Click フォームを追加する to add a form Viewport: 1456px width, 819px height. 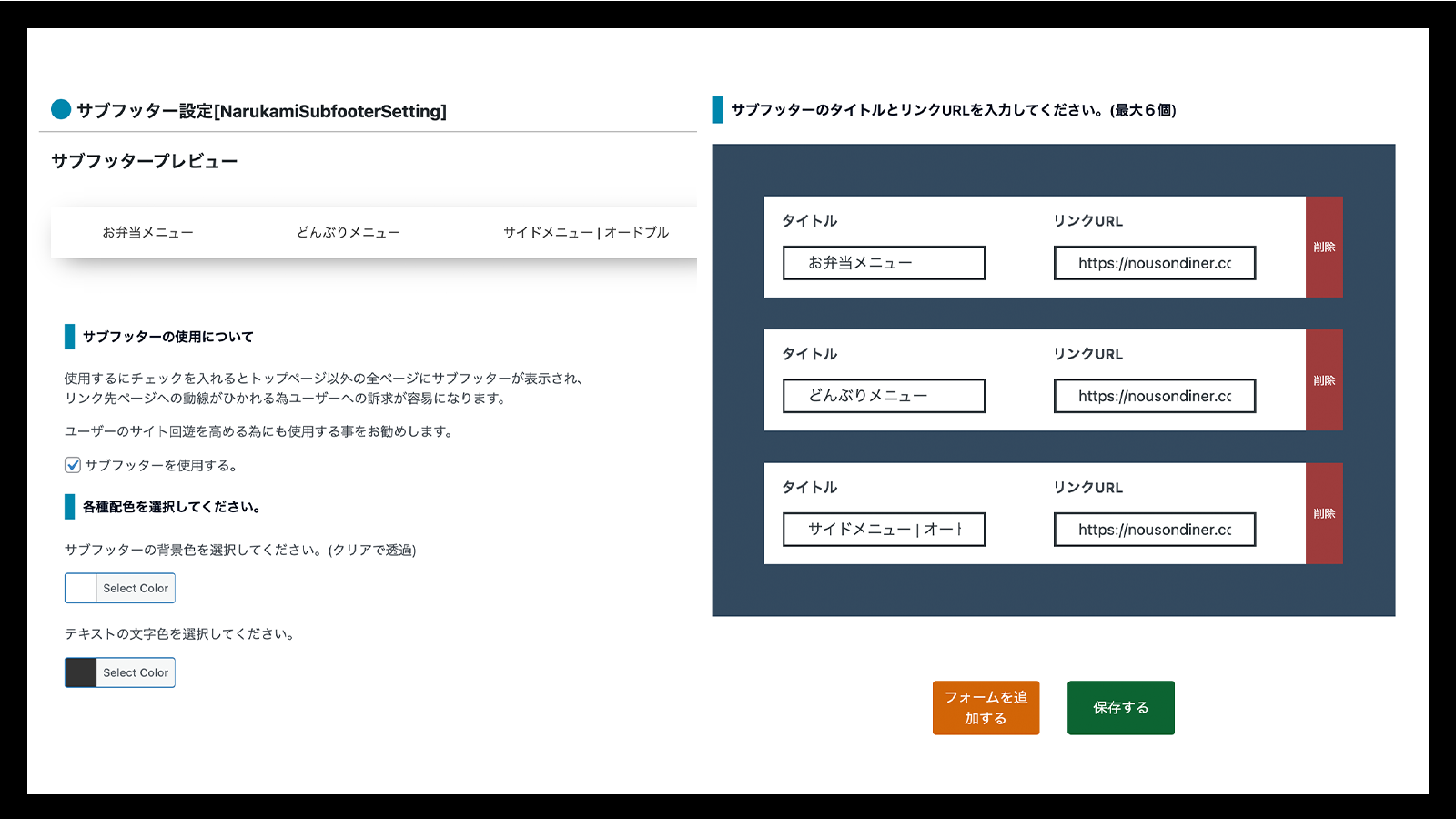pyautogui.click(x=986, y=707)
